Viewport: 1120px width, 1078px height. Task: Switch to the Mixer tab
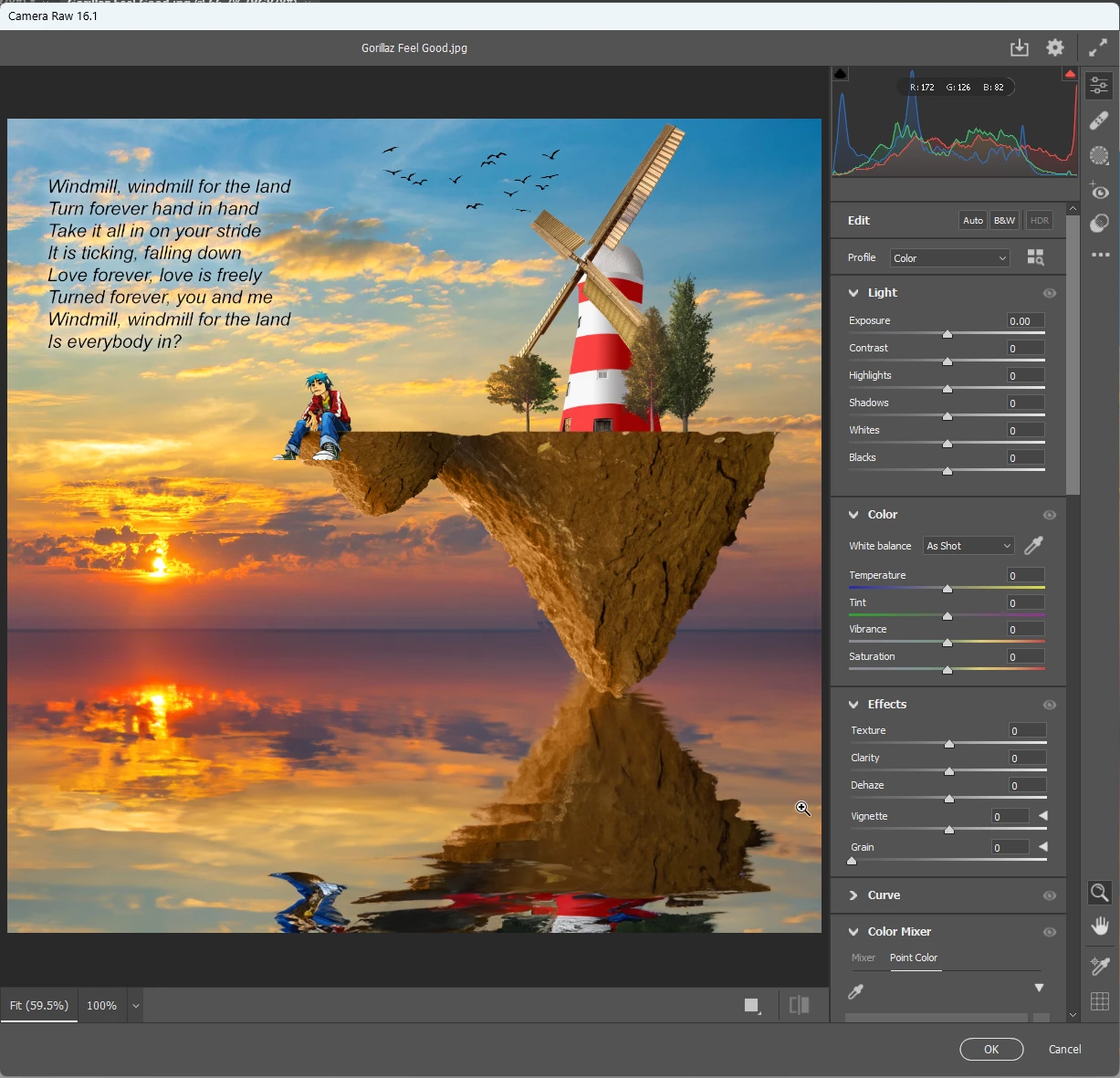pos(863,958)
